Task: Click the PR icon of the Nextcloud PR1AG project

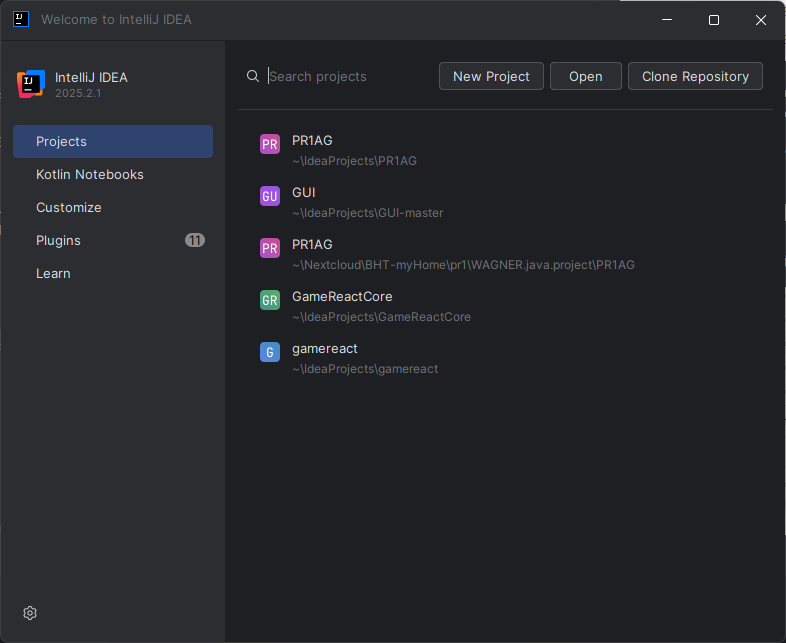Action: (x=269, y=248)
